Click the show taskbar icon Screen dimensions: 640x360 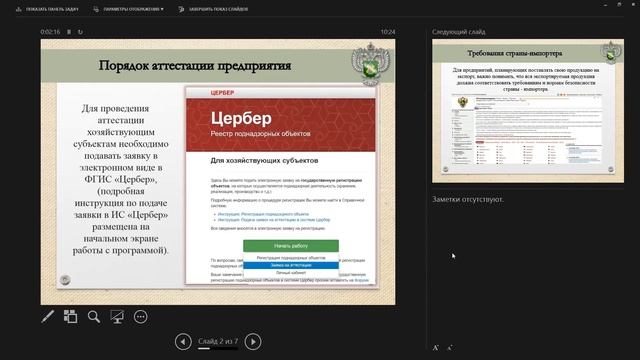19,9
